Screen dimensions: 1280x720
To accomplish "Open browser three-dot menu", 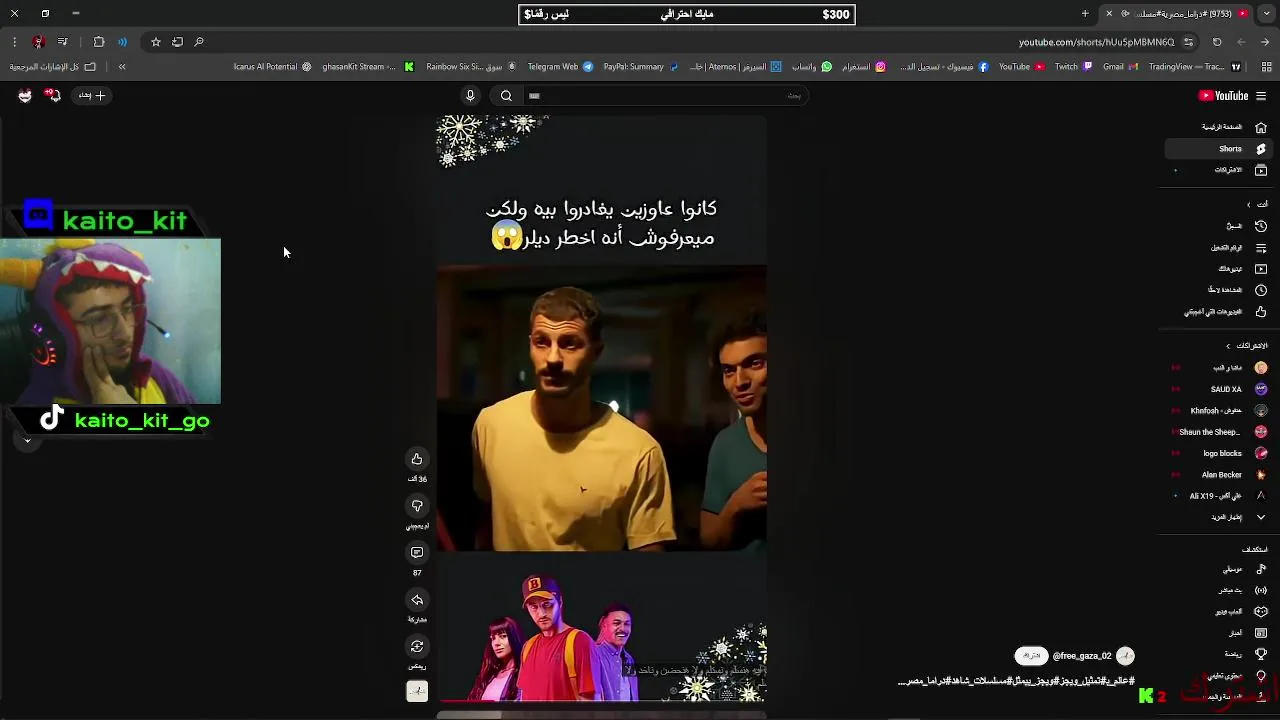I will point(14,42).
